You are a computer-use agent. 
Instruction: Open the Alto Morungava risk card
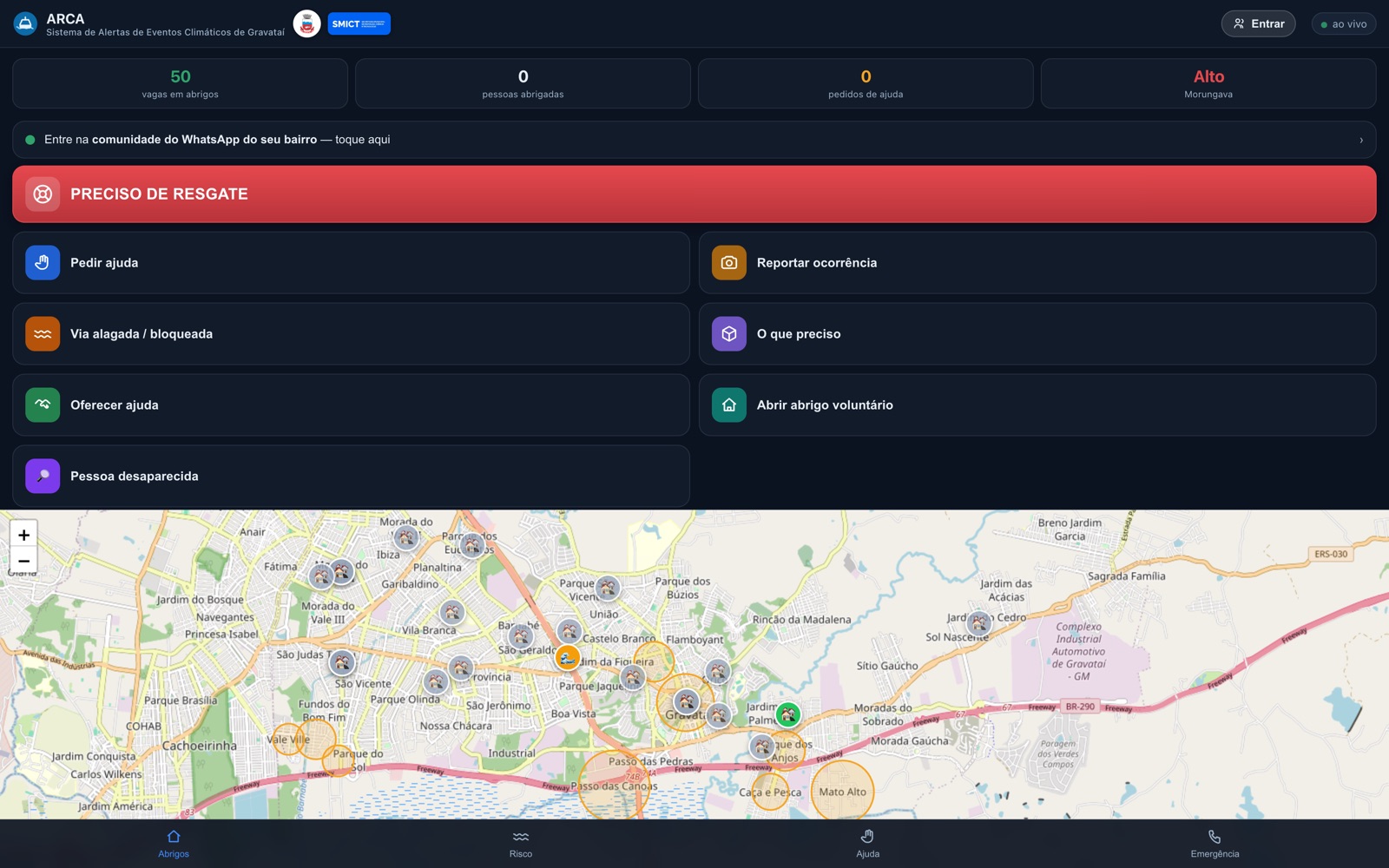click(x=1208, y=83)
